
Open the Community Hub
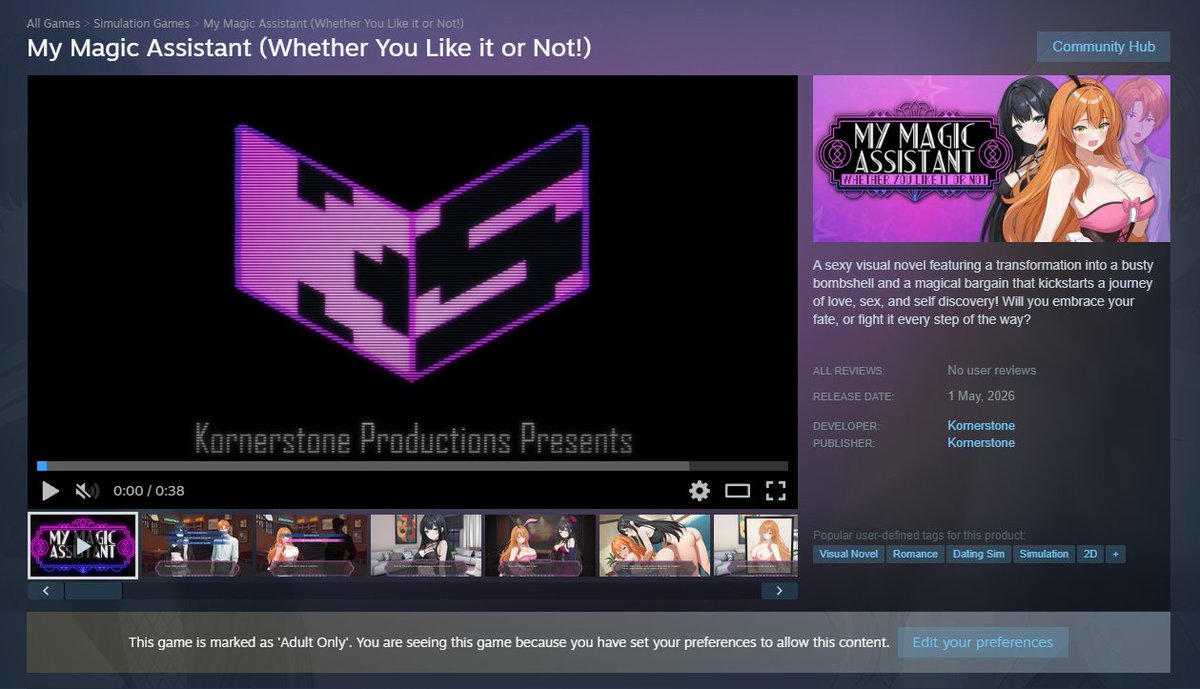coord(1103,47)
